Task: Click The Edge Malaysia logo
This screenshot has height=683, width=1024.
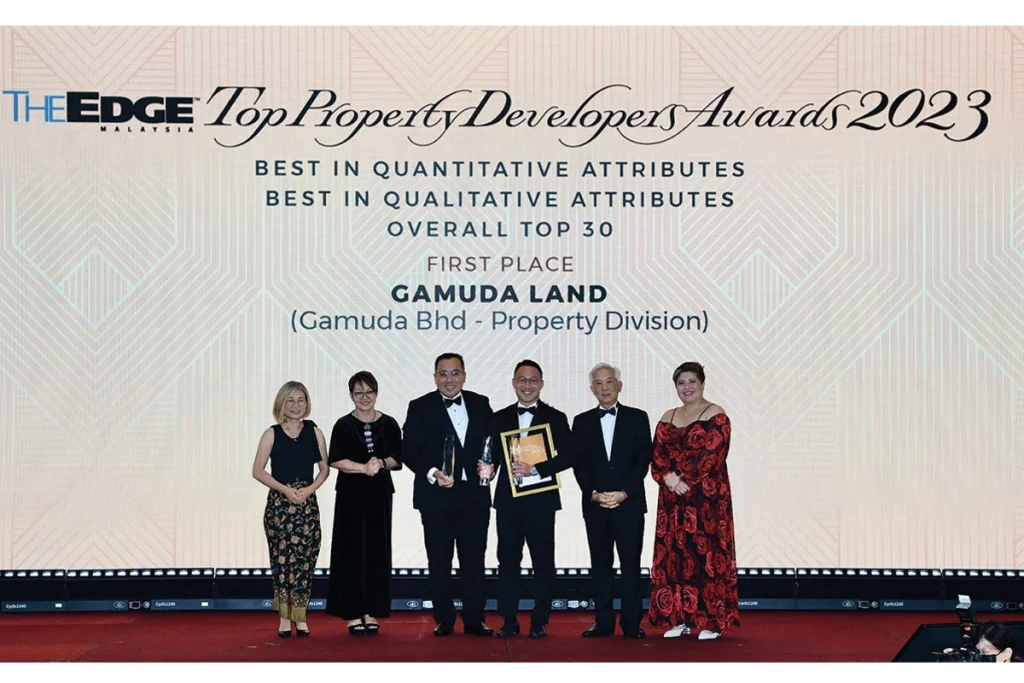Action: click(x=99, y=110)
